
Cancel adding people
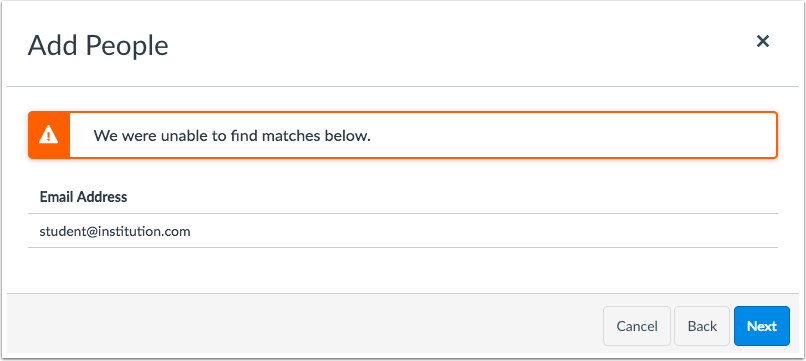tap(636, 326)
